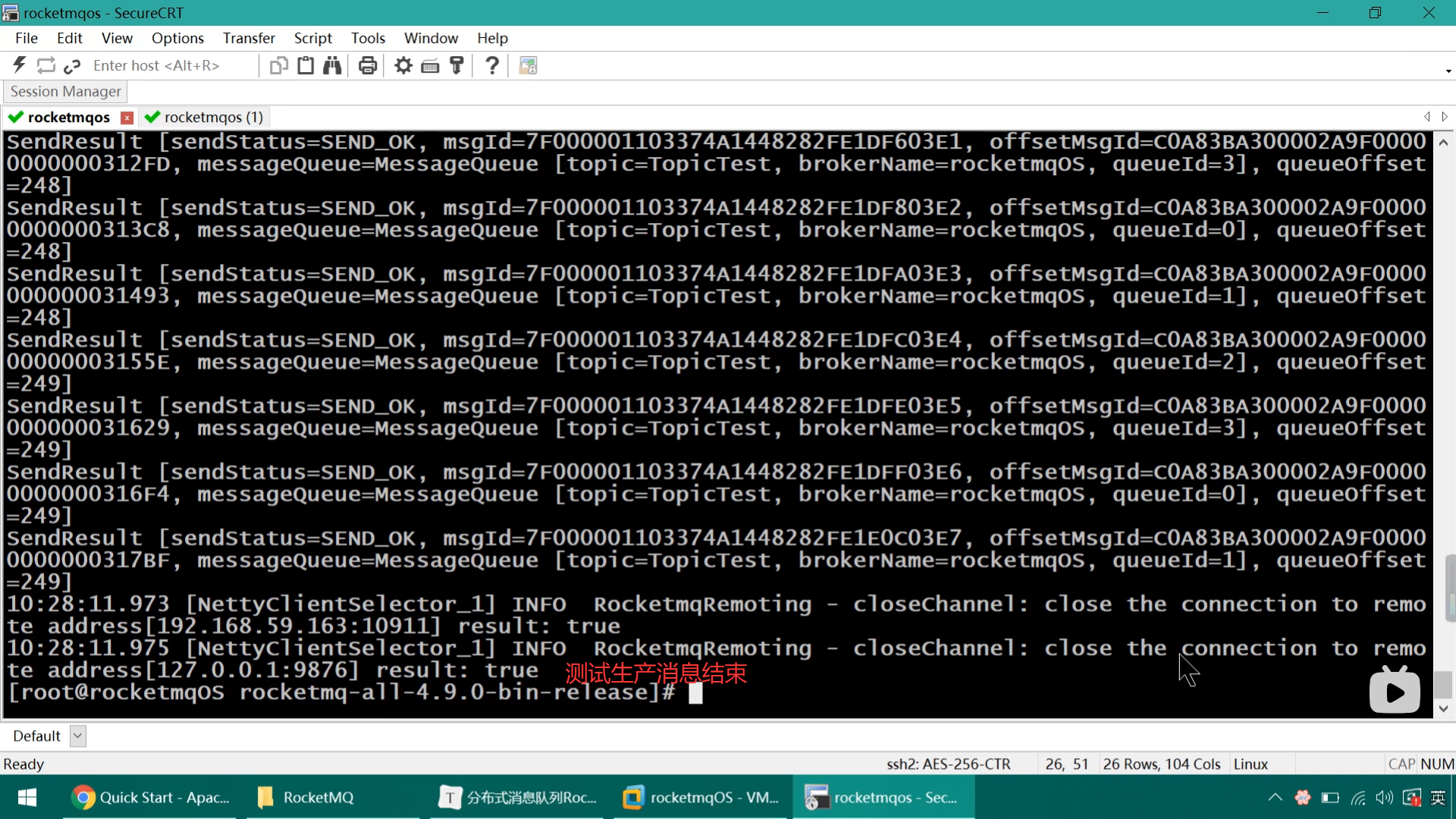This screenshot has height=819, width=1456.
Task: Launch SecureFX from toolbar icon
Action: 528,65
